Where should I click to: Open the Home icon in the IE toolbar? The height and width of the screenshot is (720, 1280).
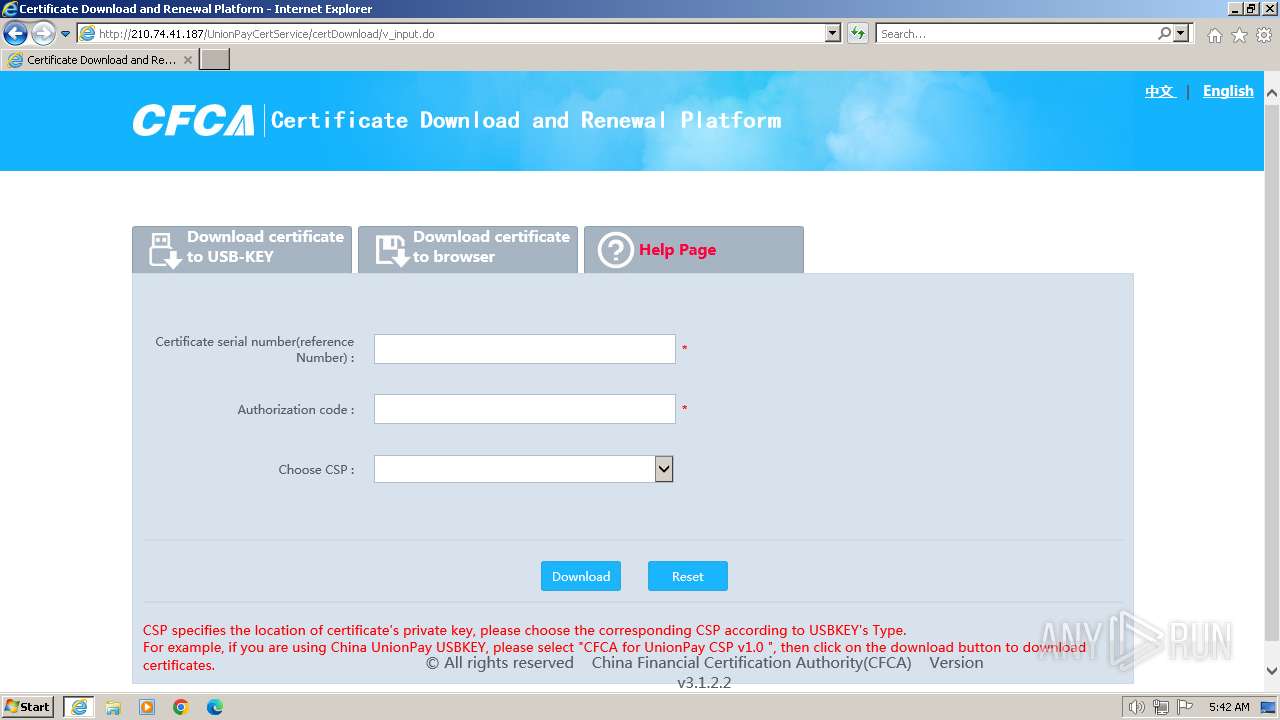(1214, 35)
